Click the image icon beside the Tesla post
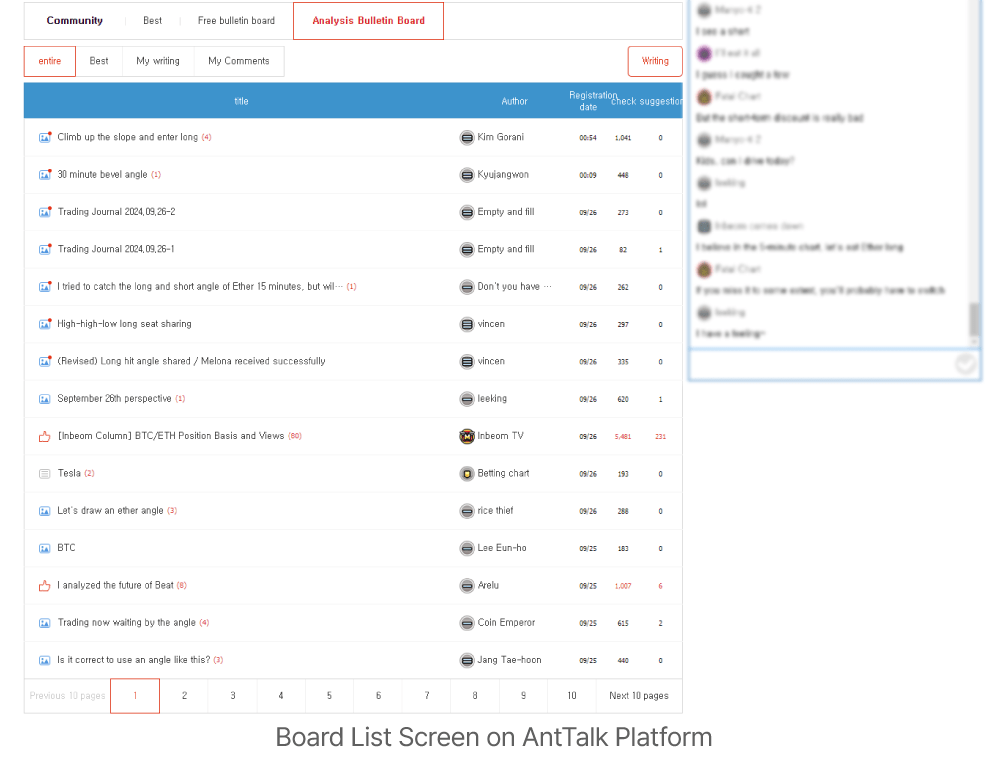The height and width of the screenshot is (759, 1000). click(45, 473)
